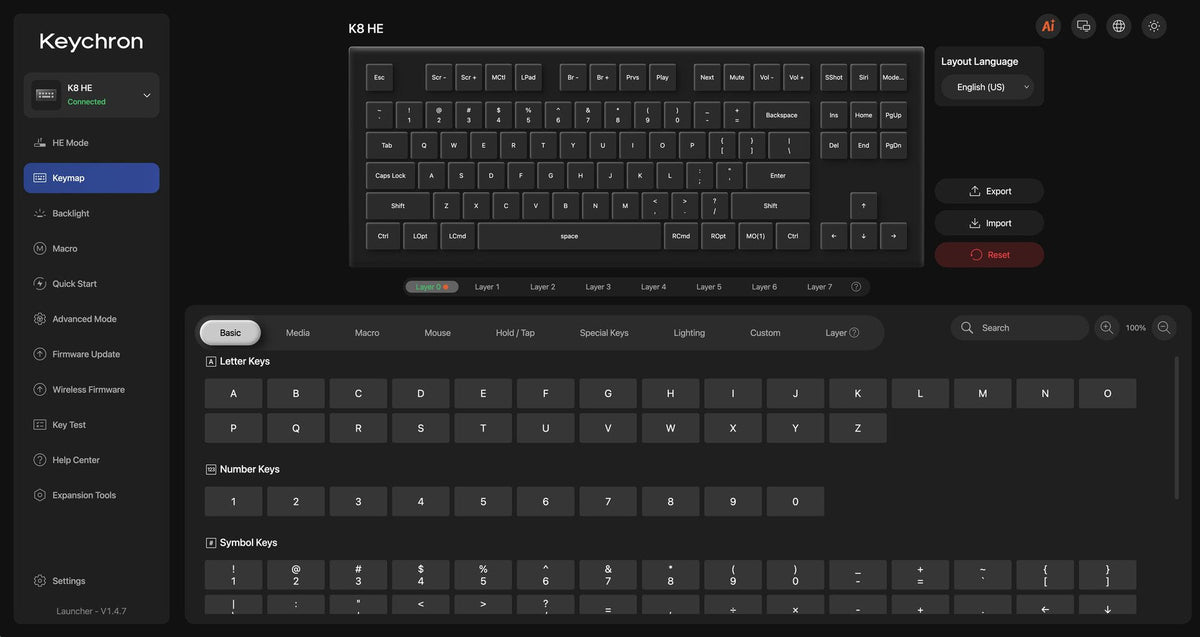The width and height of the screenshot is (1200, 637).
Task: Switch to the Media tab
Action: pos(297,333)
